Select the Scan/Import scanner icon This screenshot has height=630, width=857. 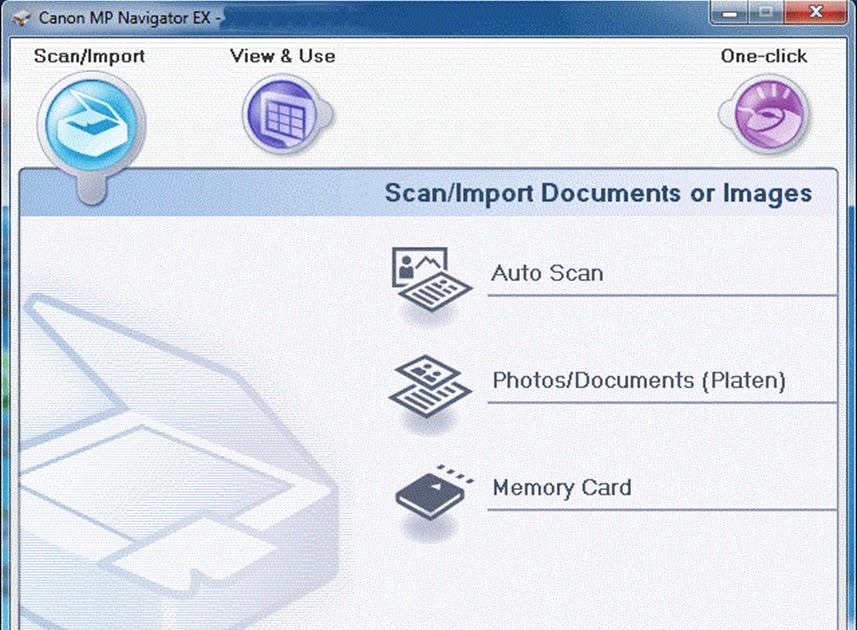coord(91,126)
